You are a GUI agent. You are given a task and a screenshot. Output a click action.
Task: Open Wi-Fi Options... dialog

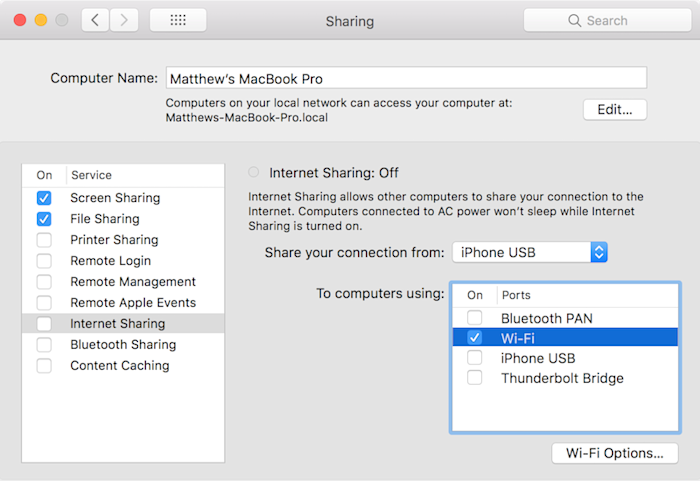pos(615,453)
